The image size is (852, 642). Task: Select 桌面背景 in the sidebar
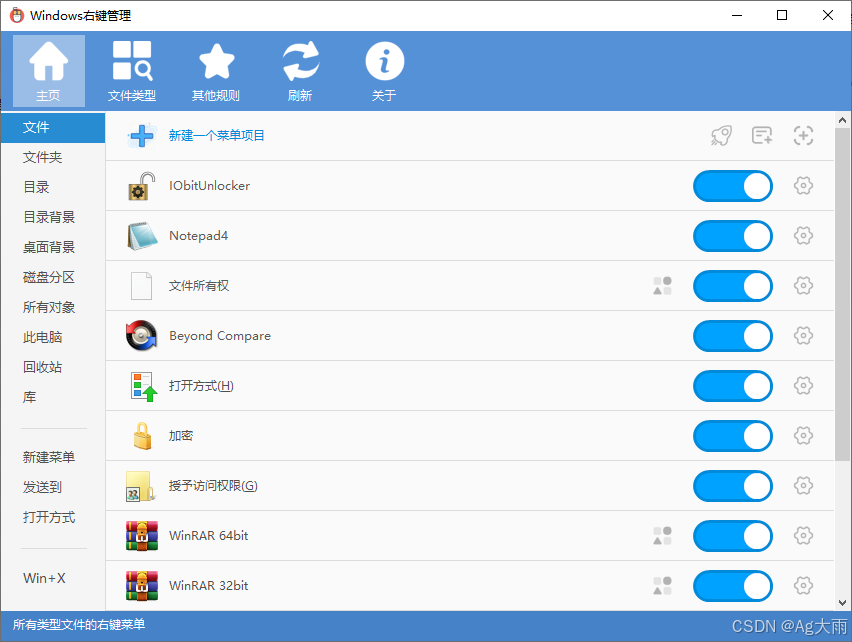(x=53, y=247)
